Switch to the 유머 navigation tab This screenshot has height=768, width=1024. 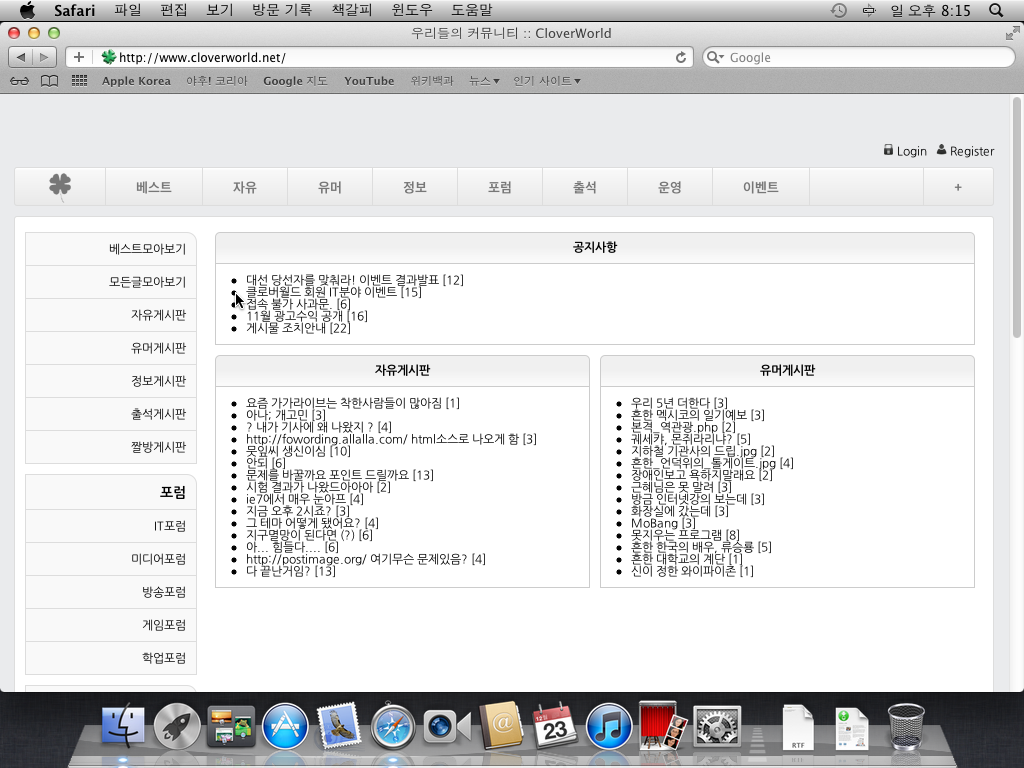(330, 187)
